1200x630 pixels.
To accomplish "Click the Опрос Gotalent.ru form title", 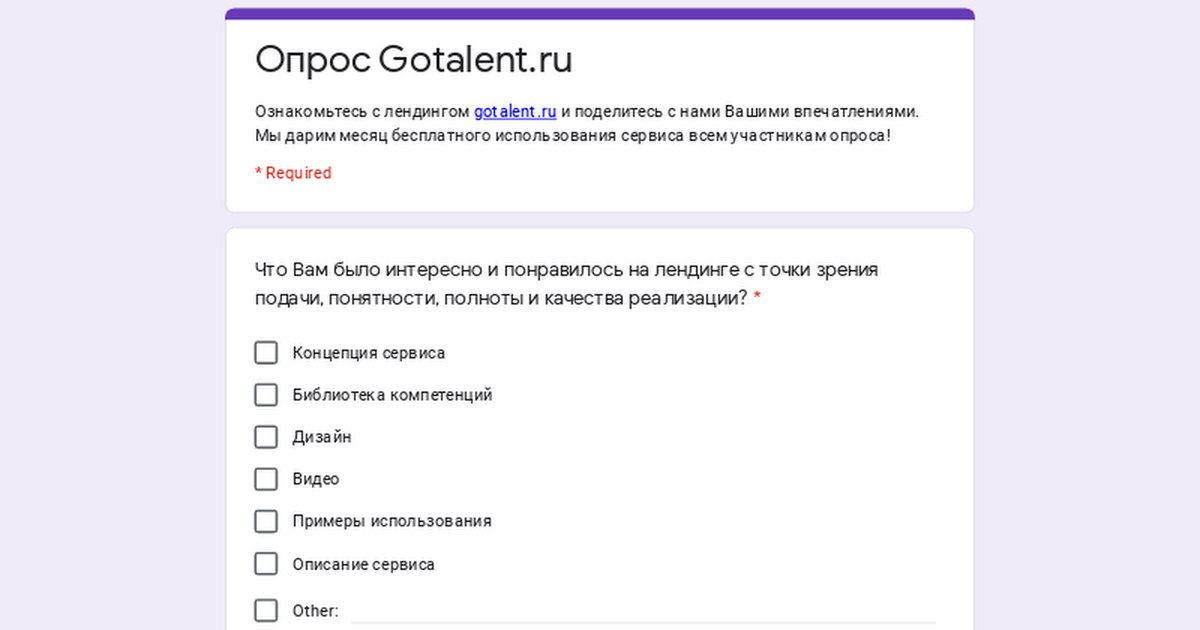I will pos(414,59).
